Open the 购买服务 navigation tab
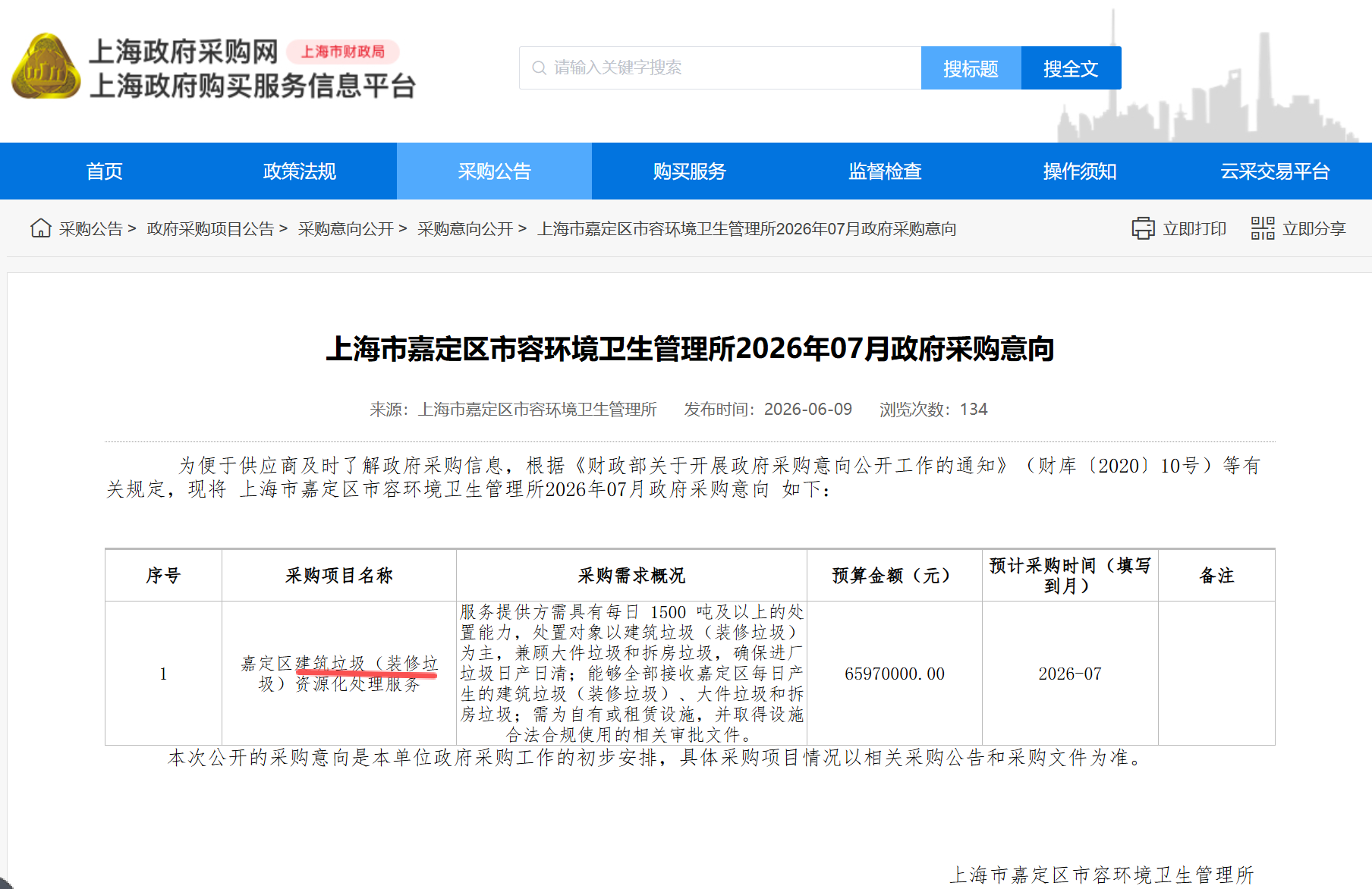Viewport: 1372px width, 889px height. coord(689,171)
